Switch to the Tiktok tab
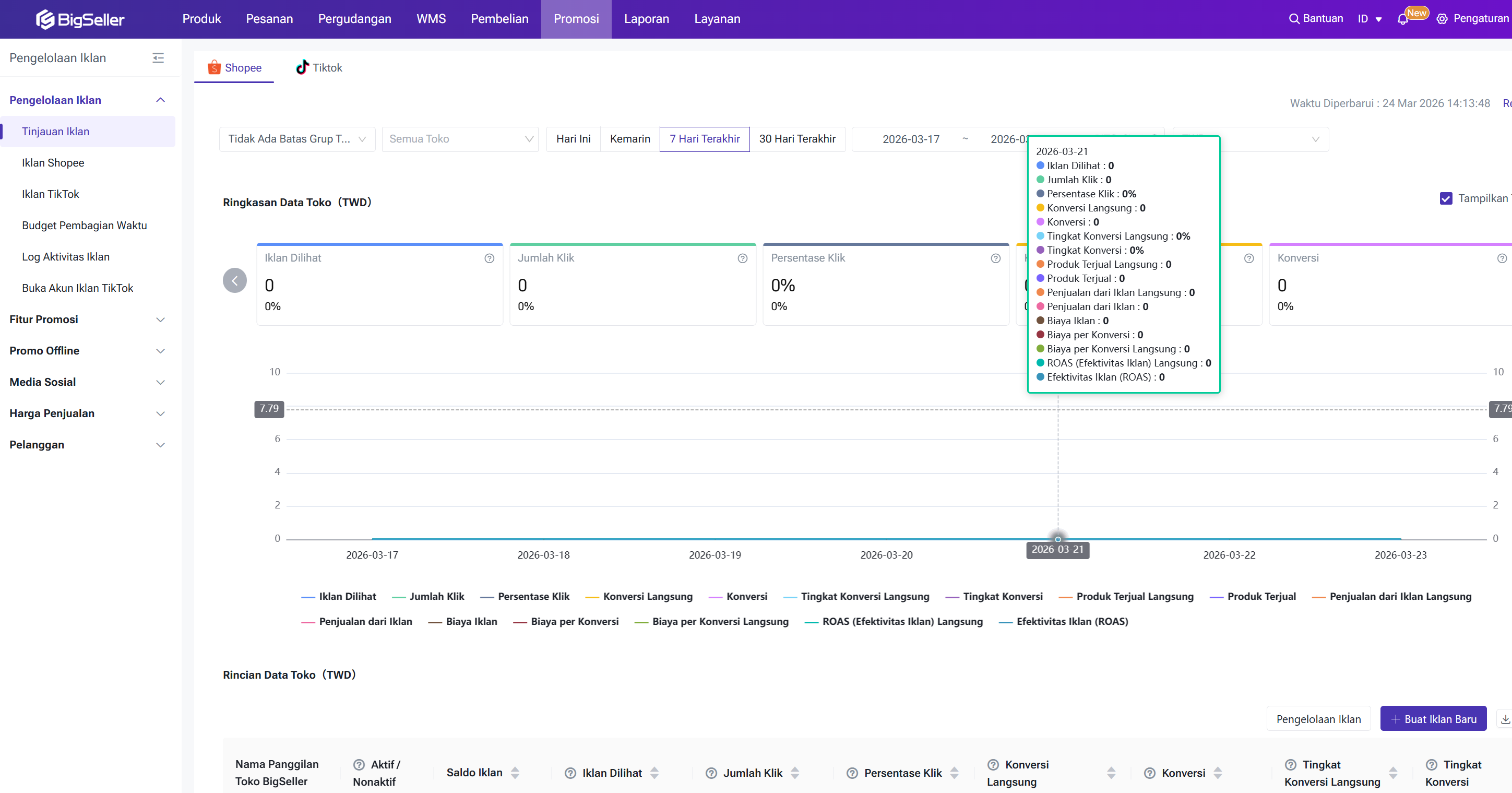 point(319,67)
